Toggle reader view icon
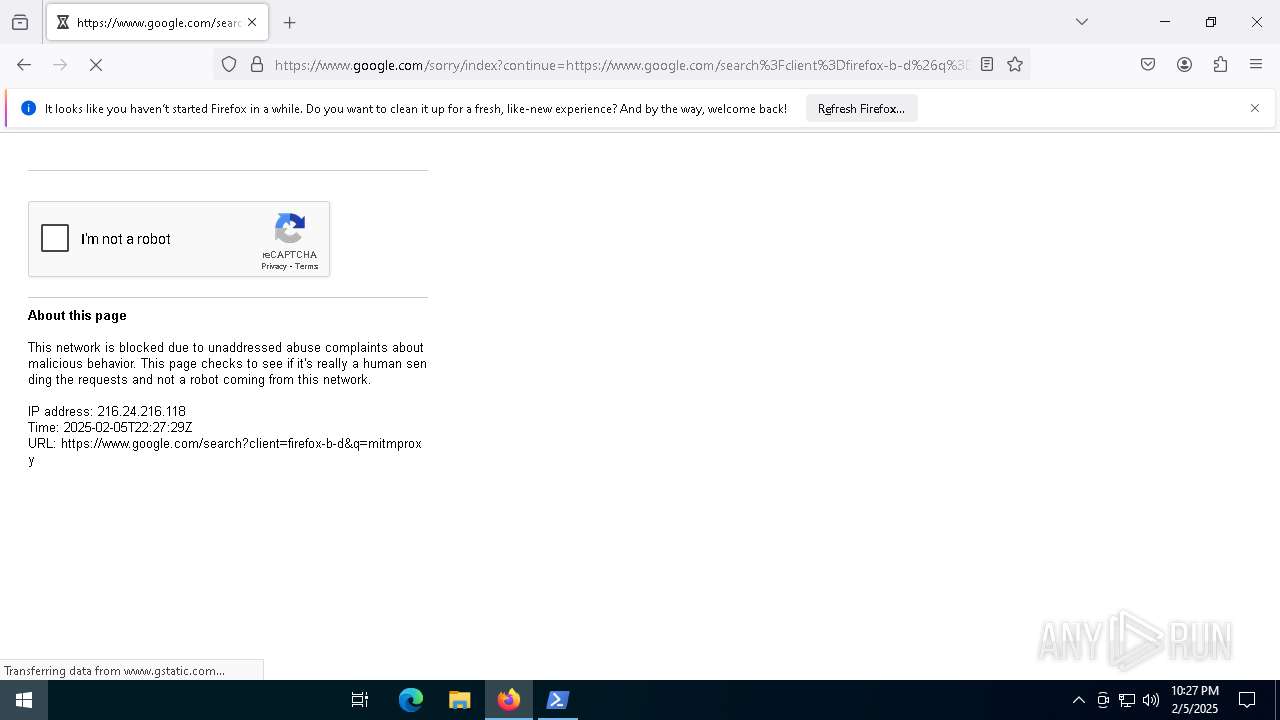Screen dimensions: 1280x720 point(987,65)
